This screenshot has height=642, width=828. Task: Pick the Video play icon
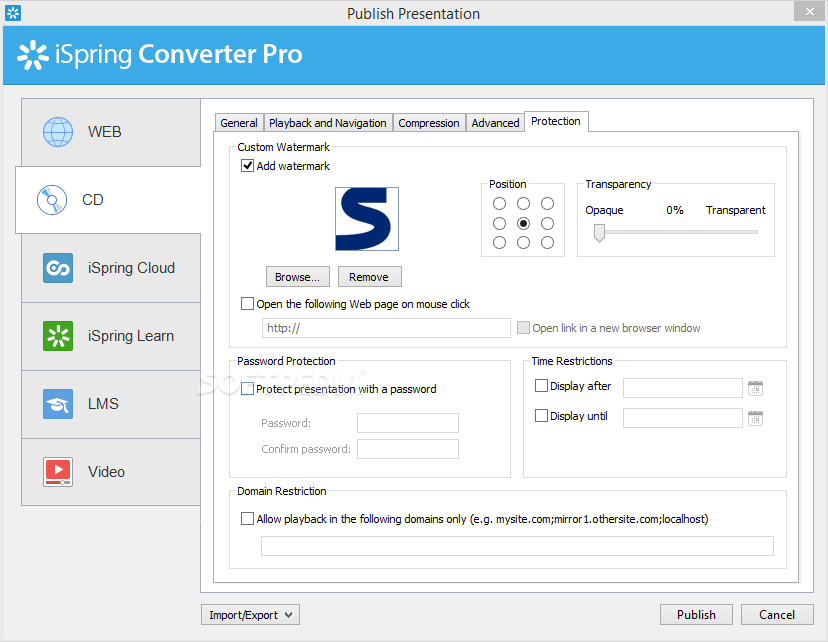coord(58,472)
